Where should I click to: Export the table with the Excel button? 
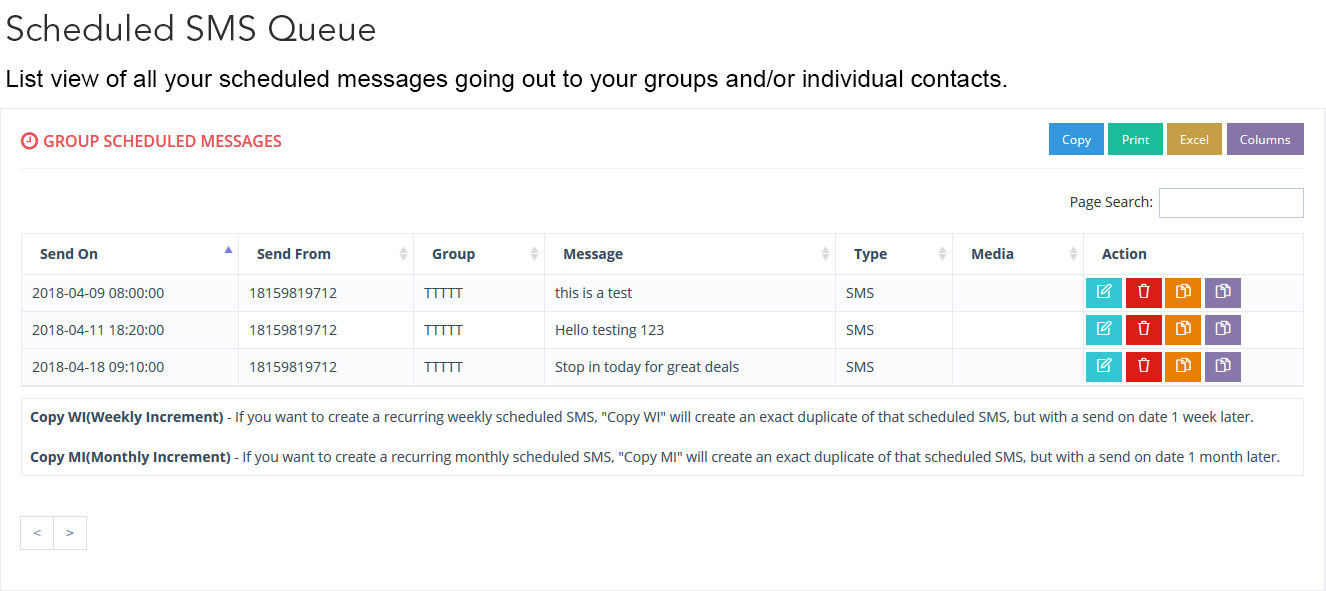click(x=1194, y=140)
